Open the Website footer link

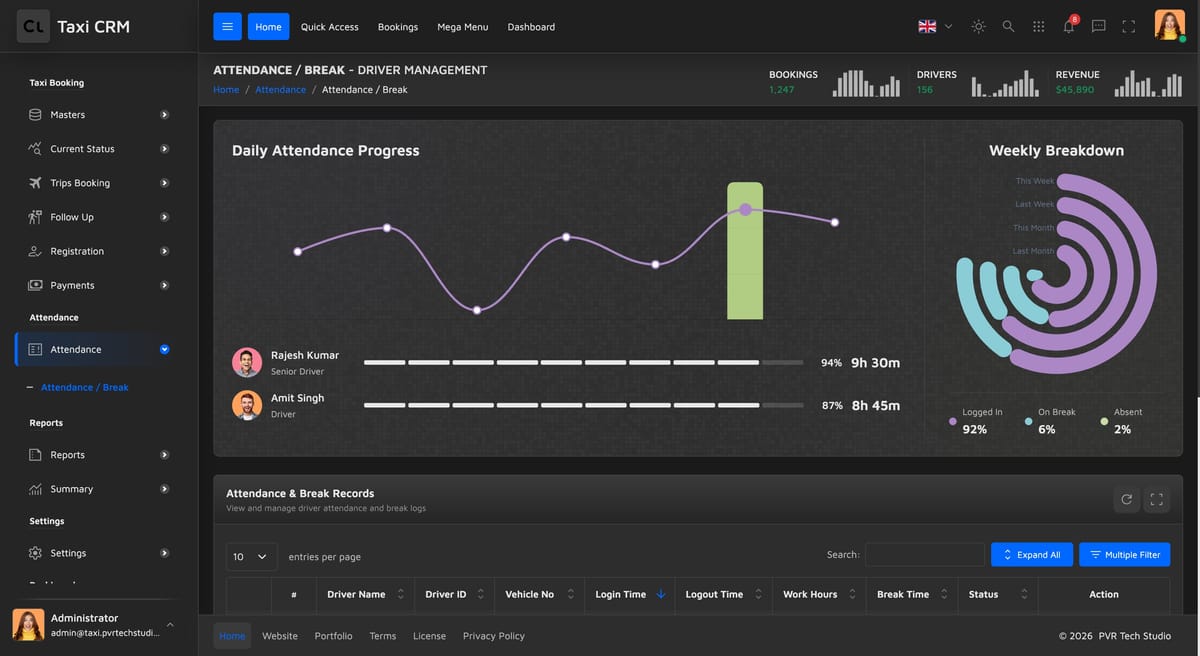[x=280, y=636]
